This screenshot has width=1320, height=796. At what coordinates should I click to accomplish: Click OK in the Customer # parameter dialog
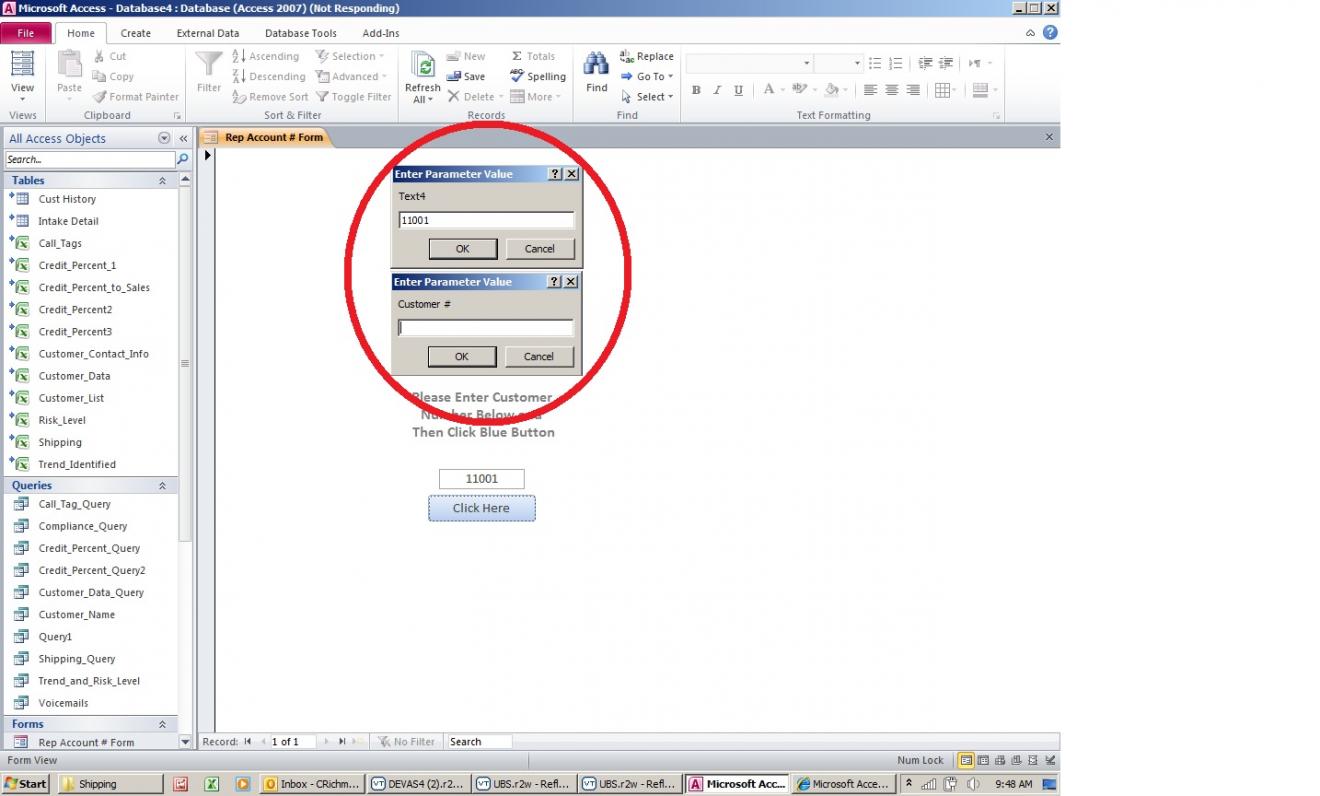[x=461, y=357]
